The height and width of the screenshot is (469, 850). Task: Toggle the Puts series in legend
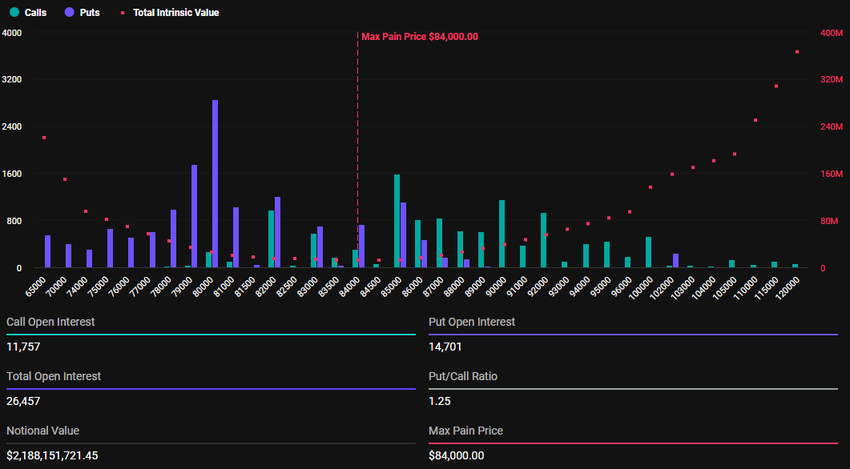click(86, 13)
